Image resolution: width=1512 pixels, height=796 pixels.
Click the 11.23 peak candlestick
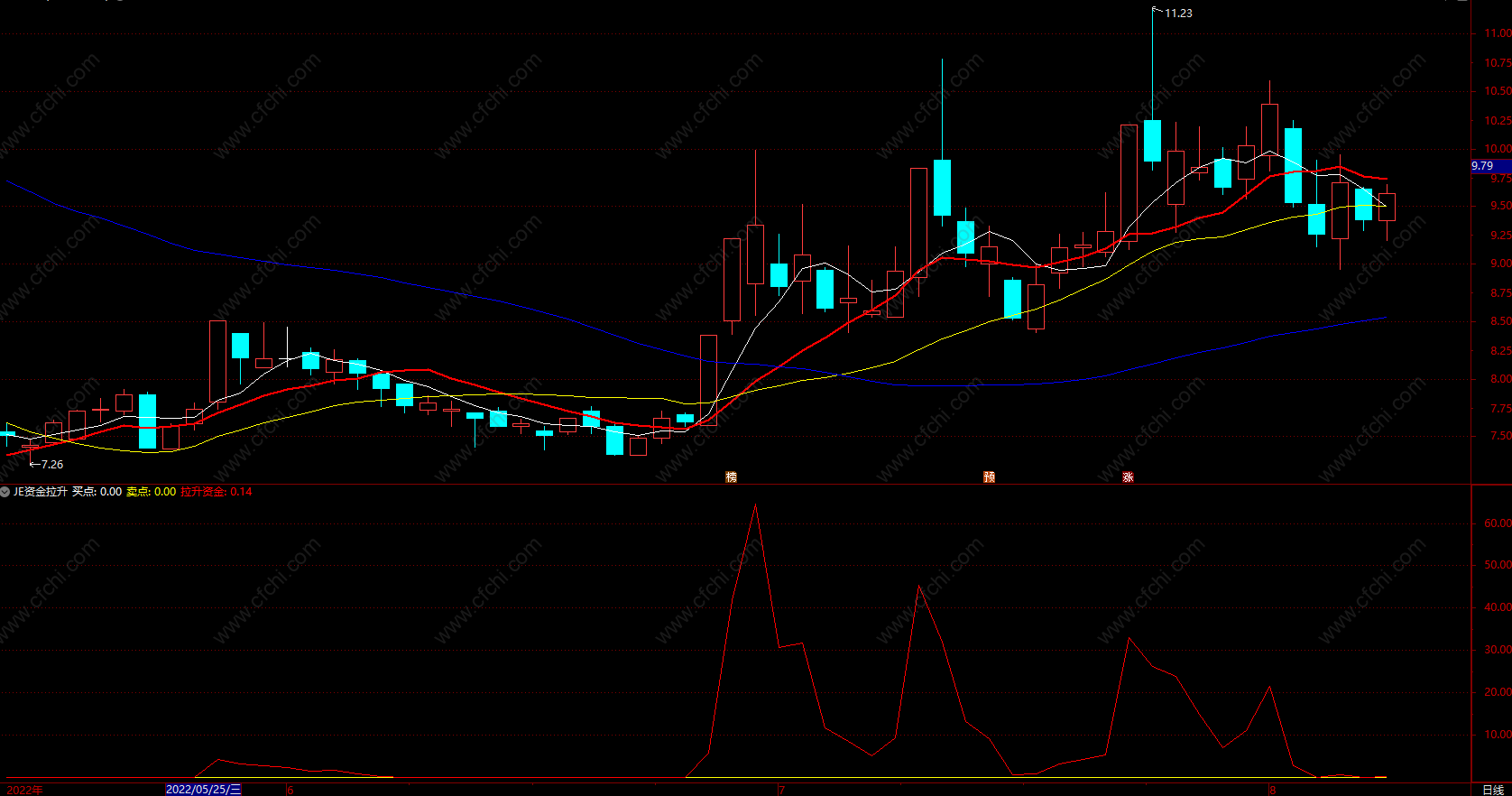pyautogui.click(x=1152, y=140)
